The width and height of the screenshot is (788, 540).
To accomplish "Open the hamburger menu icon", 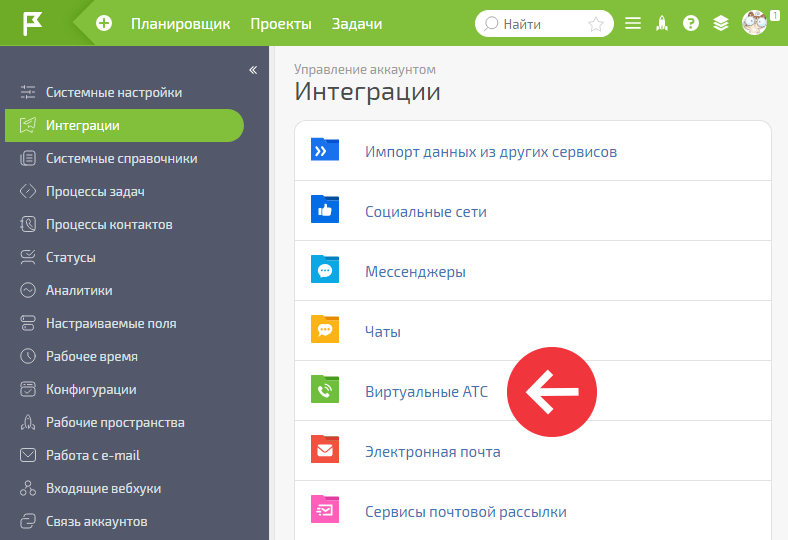I will 633,23.
